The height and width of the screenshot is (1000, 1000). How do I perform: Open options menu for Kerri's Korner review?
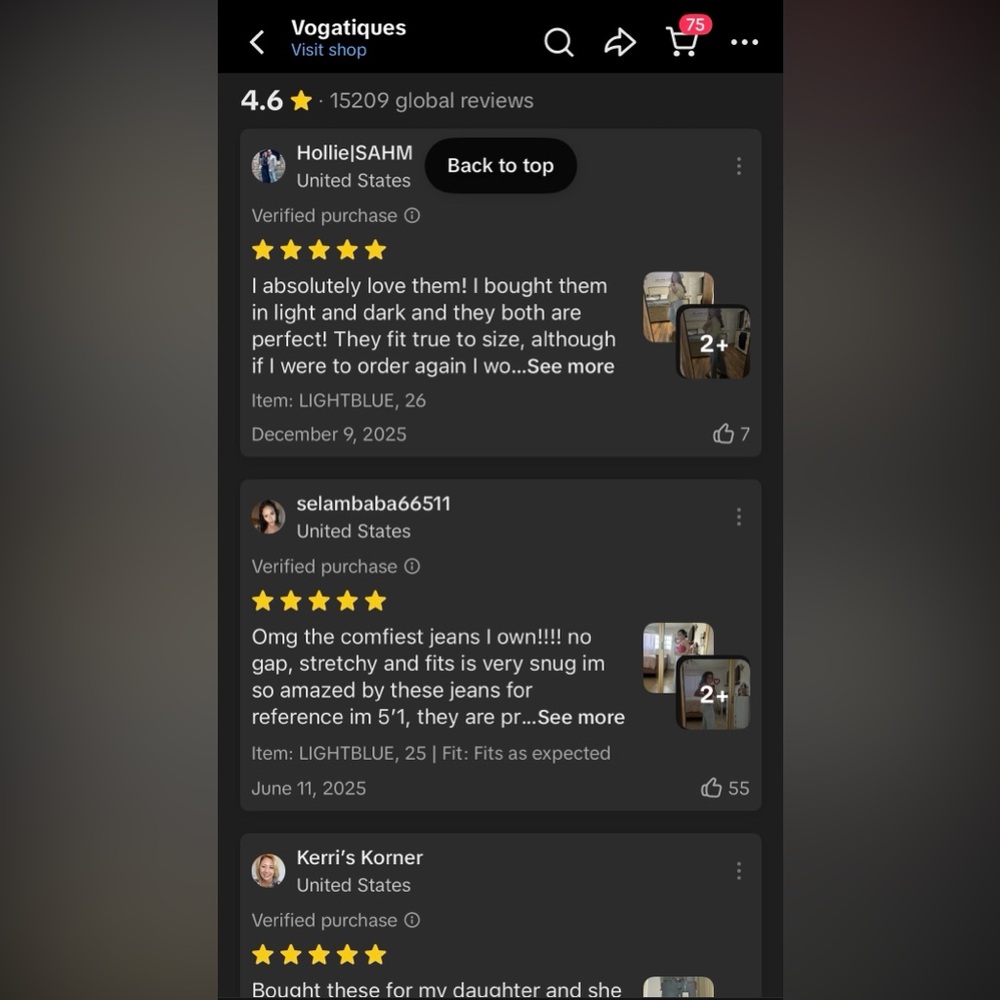739,871
